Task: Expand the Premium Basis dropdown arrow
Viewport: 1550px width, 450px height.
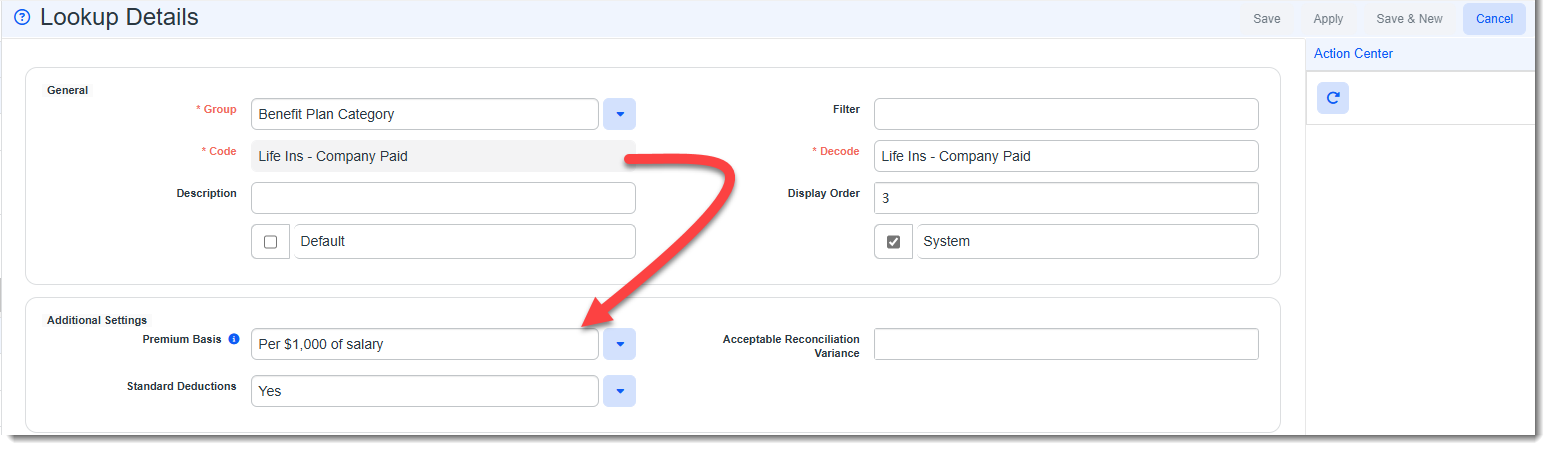Action: point(619,344)
